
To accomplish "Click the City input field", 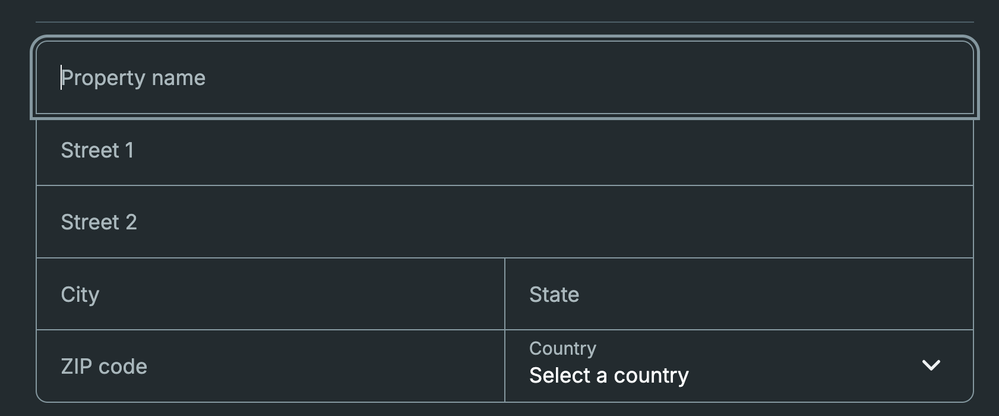I will point(270,294).
